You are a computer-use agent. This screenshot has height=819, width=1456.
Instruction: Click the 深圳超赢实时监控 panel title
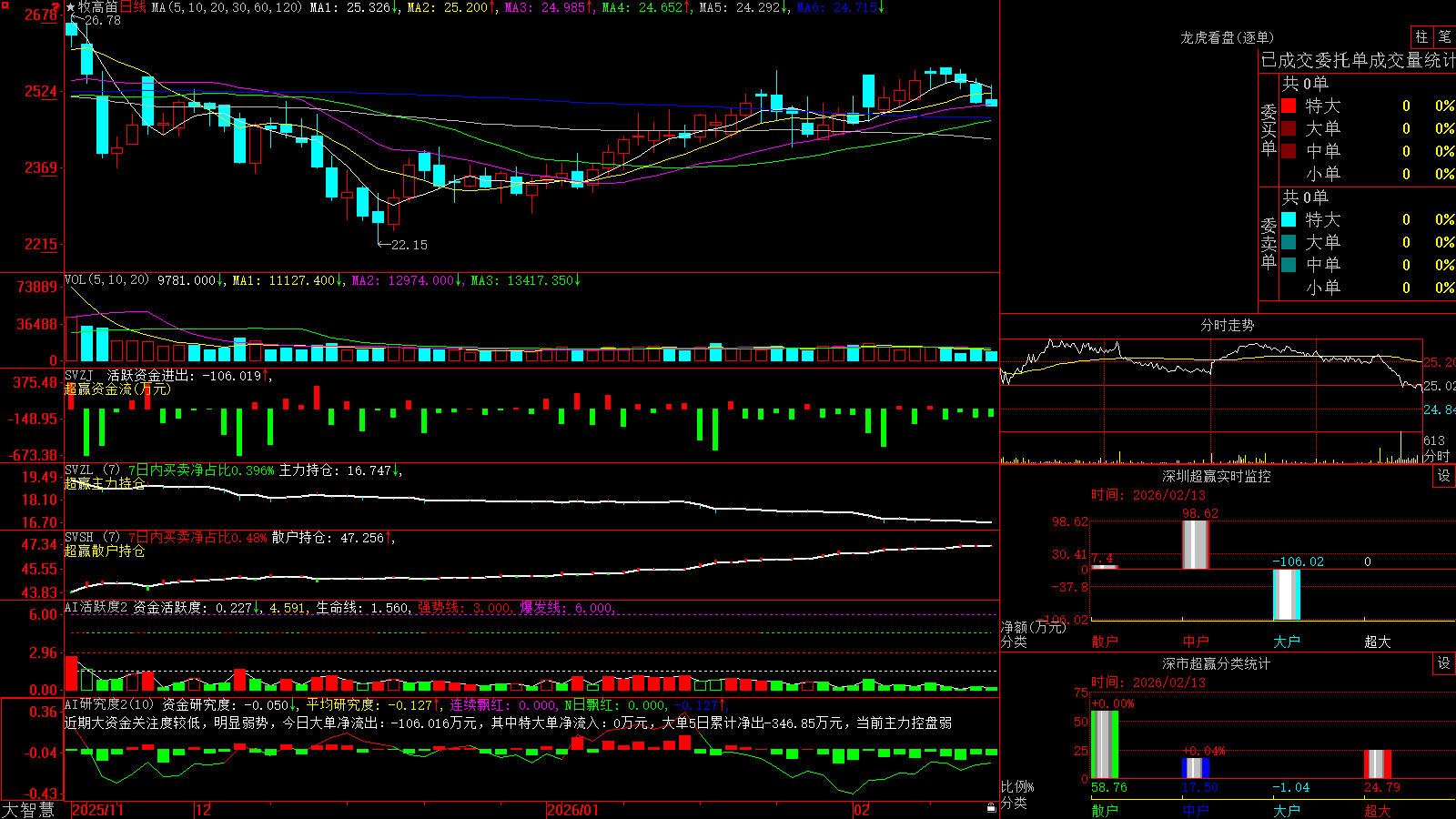point(1216,476)
